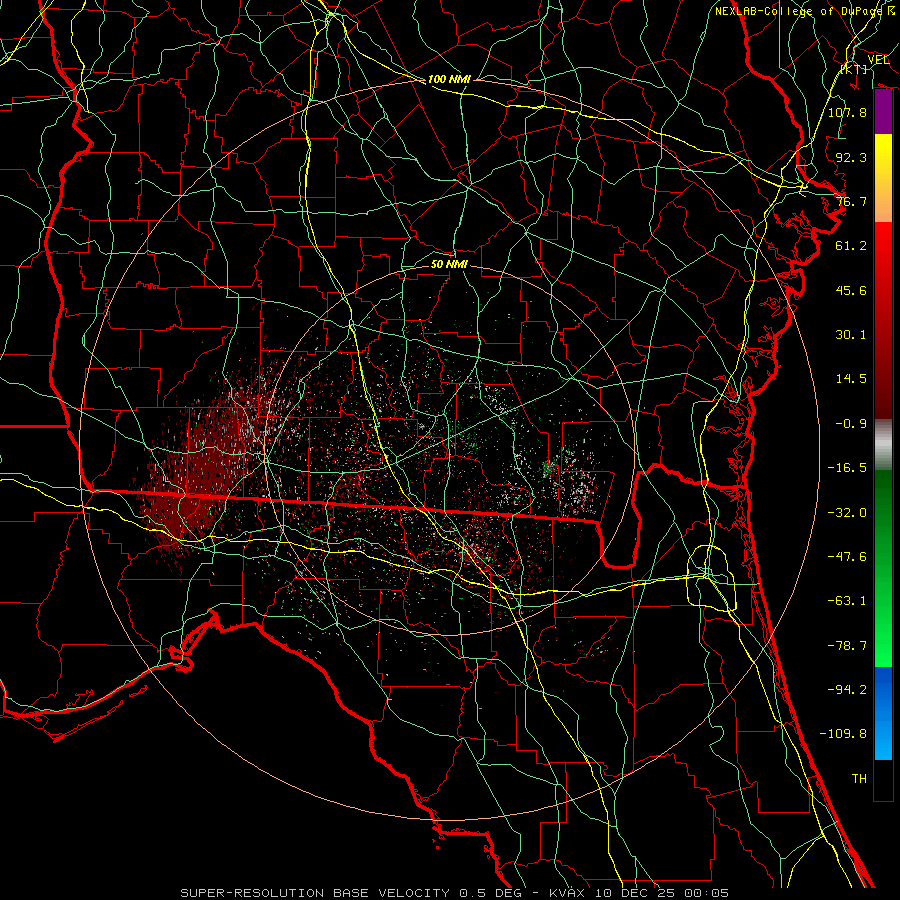Click the TH legend label
The width and height of the screenshot is (900, 900).
pyautogui.click(x=859, y=779)
